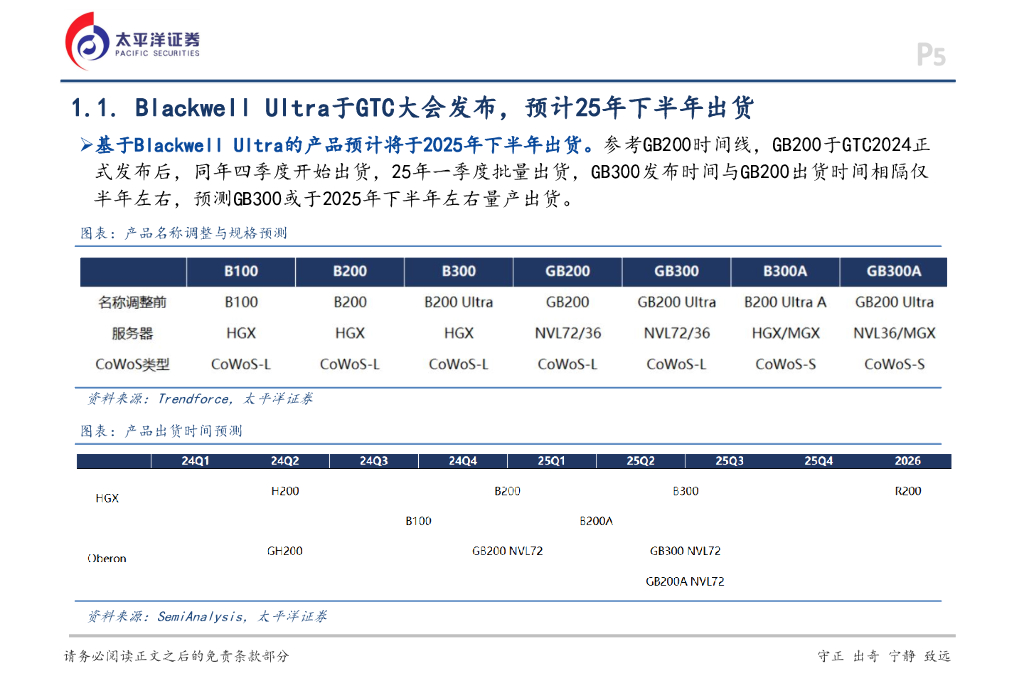1024x686 pixels.
Task: Select the B100 column header
Action: pos(241,272)
